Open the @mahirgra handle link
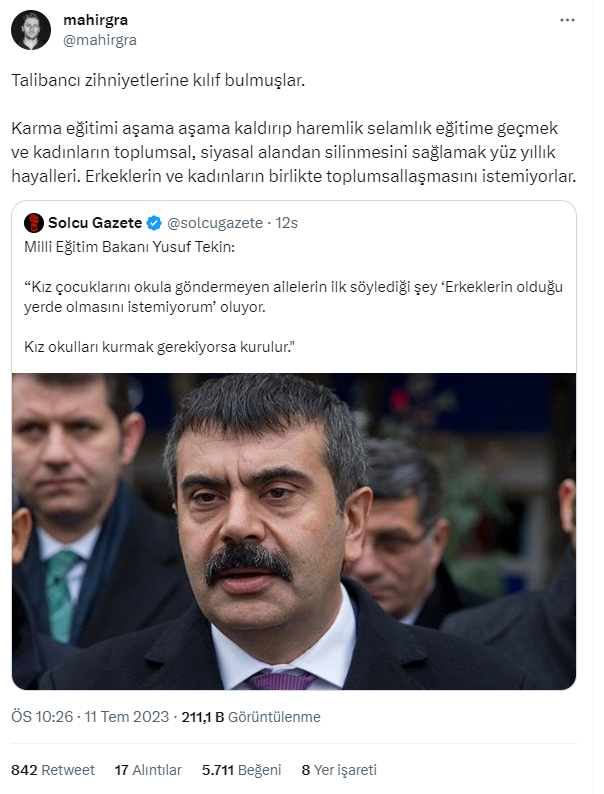The image size is (604, 794). click(x=100, y=40)
